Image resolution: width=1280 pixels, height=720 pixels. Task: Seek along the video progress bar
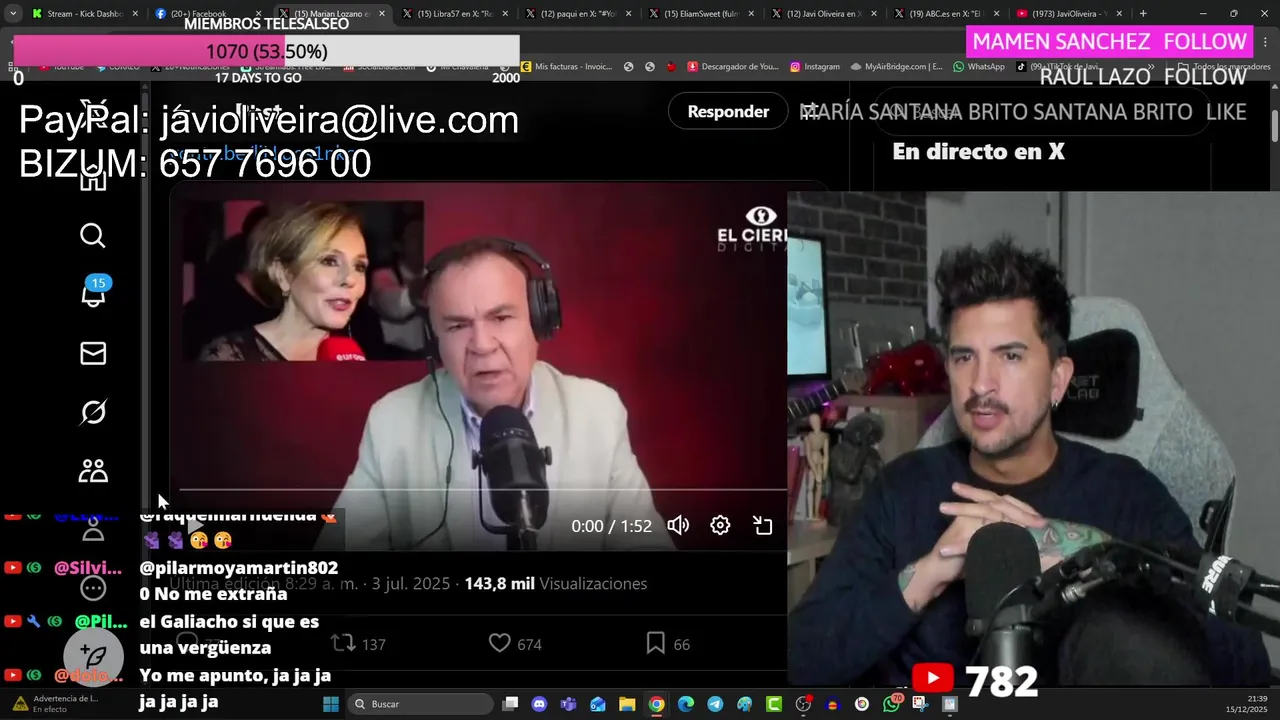click(x=483, y=490)
